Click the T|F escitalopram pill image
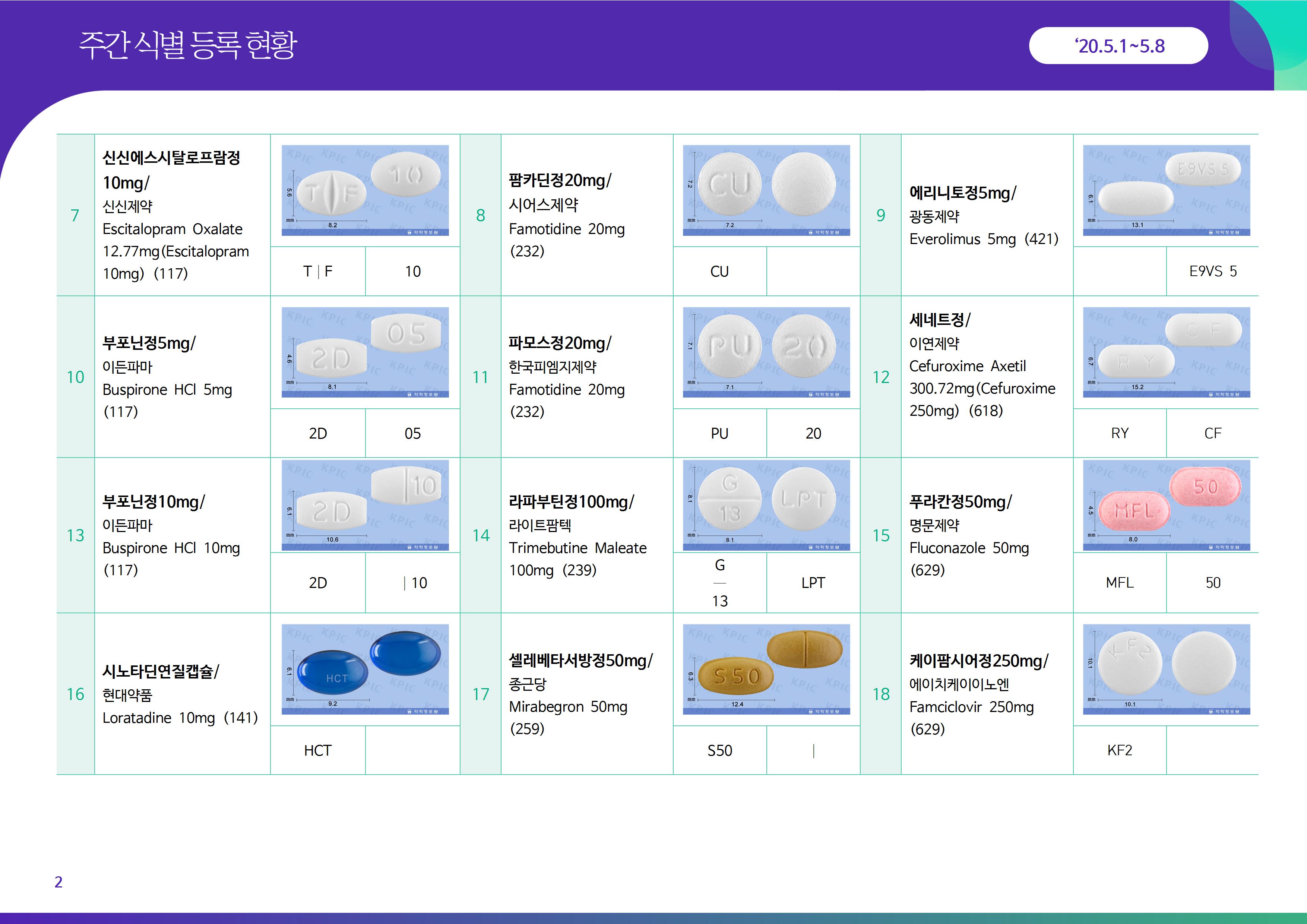The height and width of the screenshot is (924, 1307). click(x=365, y=190)
